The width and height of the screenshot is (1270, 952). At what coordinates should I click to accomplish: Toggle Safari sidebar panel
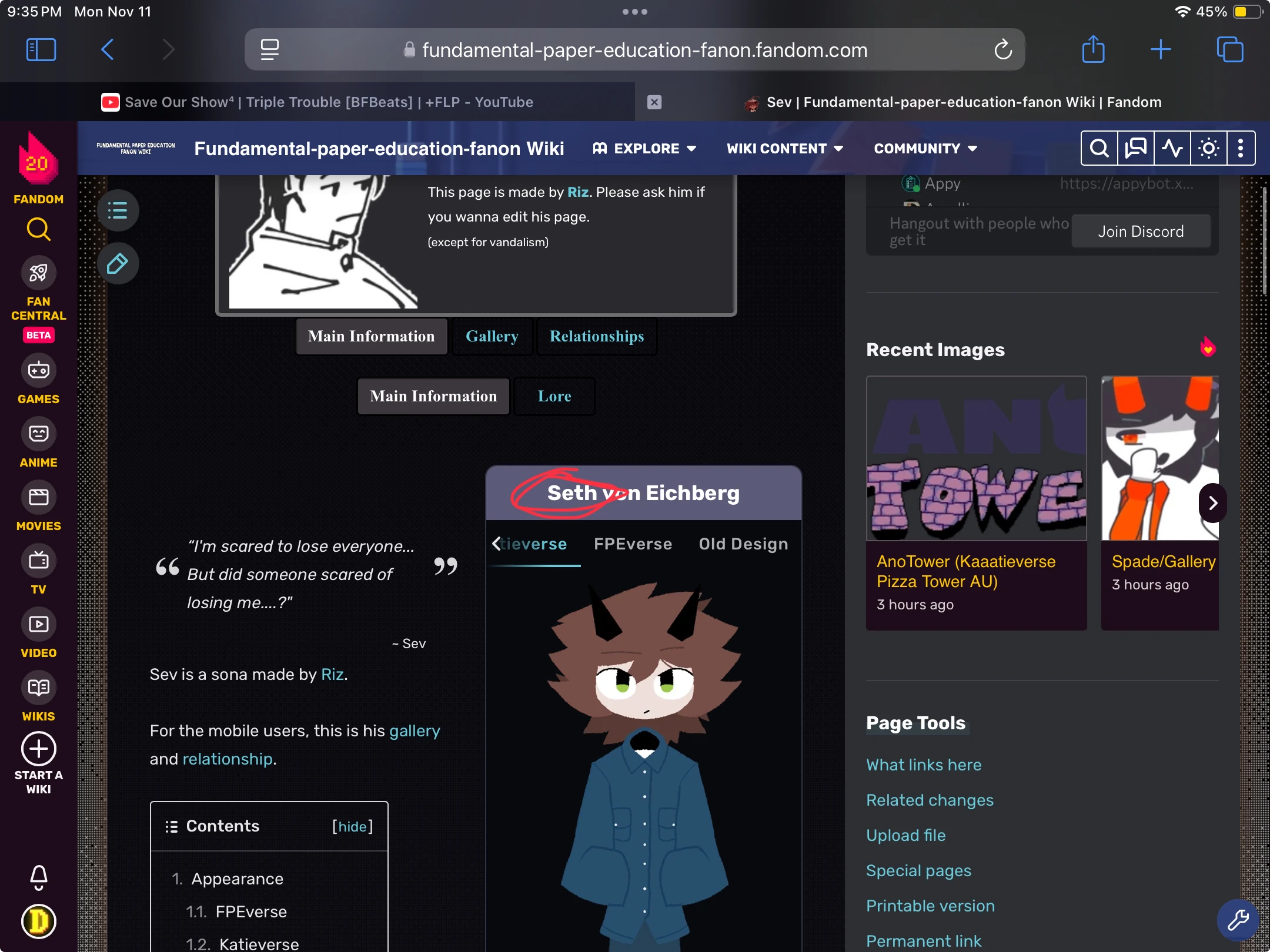click(x=41, y=49)
